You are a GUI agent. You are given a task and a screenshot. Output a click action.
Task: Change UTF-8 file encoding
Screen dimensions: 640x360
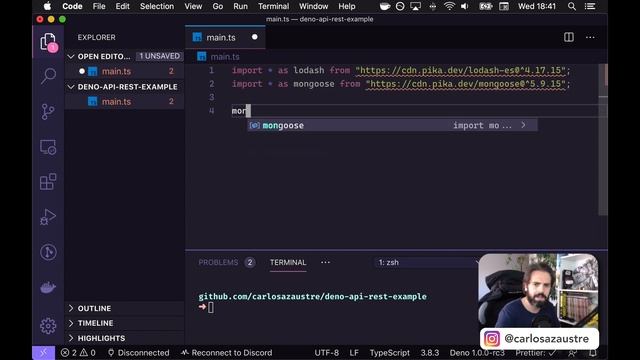(327, 353)
